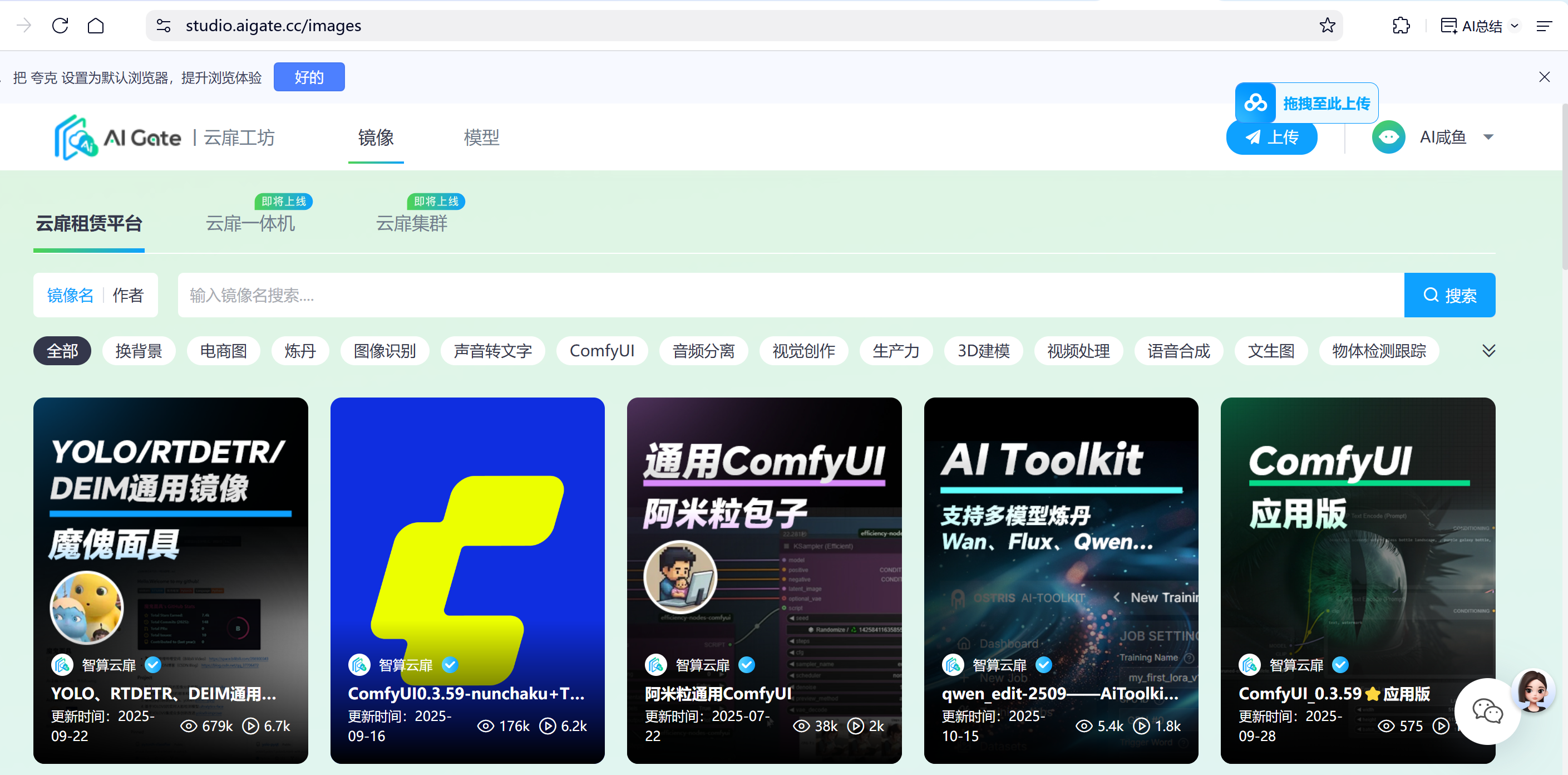Click the AI总结 toolbar button
This screenshot has height=775, width=1568.
(1471, 26)
